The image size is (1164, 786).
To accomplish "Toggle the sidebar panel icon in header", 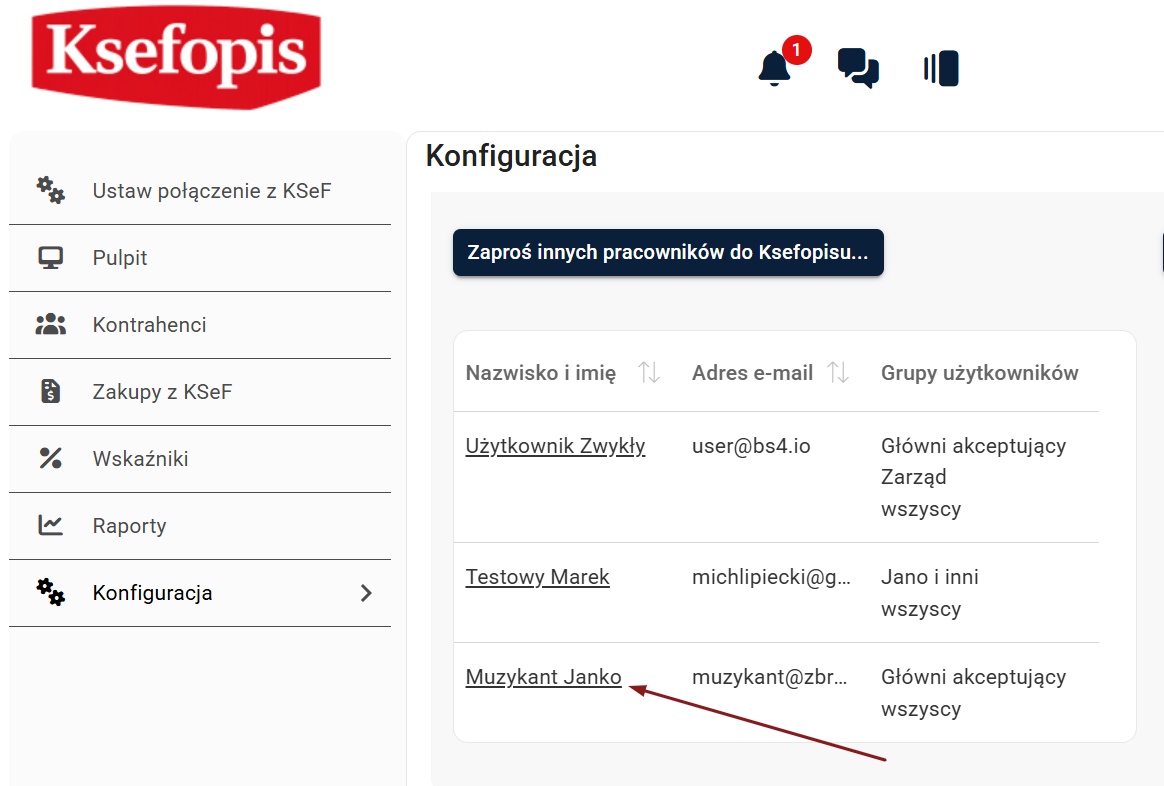I will (x=941, y=68).
